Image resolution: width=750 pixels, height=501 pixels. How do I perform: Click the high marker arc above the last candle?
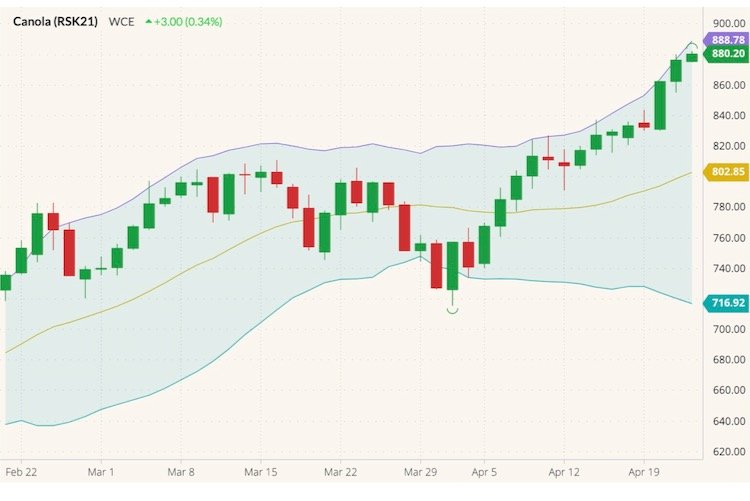[691, 45]
